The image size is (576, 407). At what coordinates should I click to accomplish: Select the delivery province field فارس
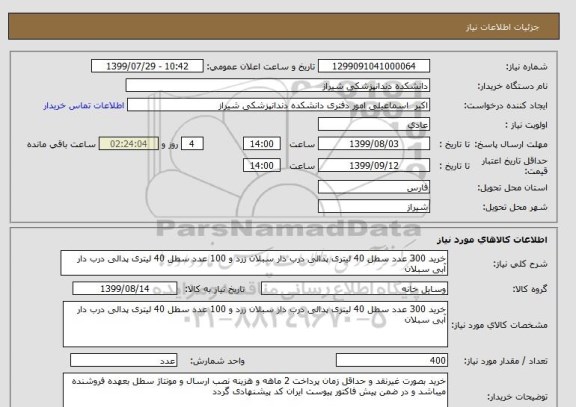pos(374,187)
